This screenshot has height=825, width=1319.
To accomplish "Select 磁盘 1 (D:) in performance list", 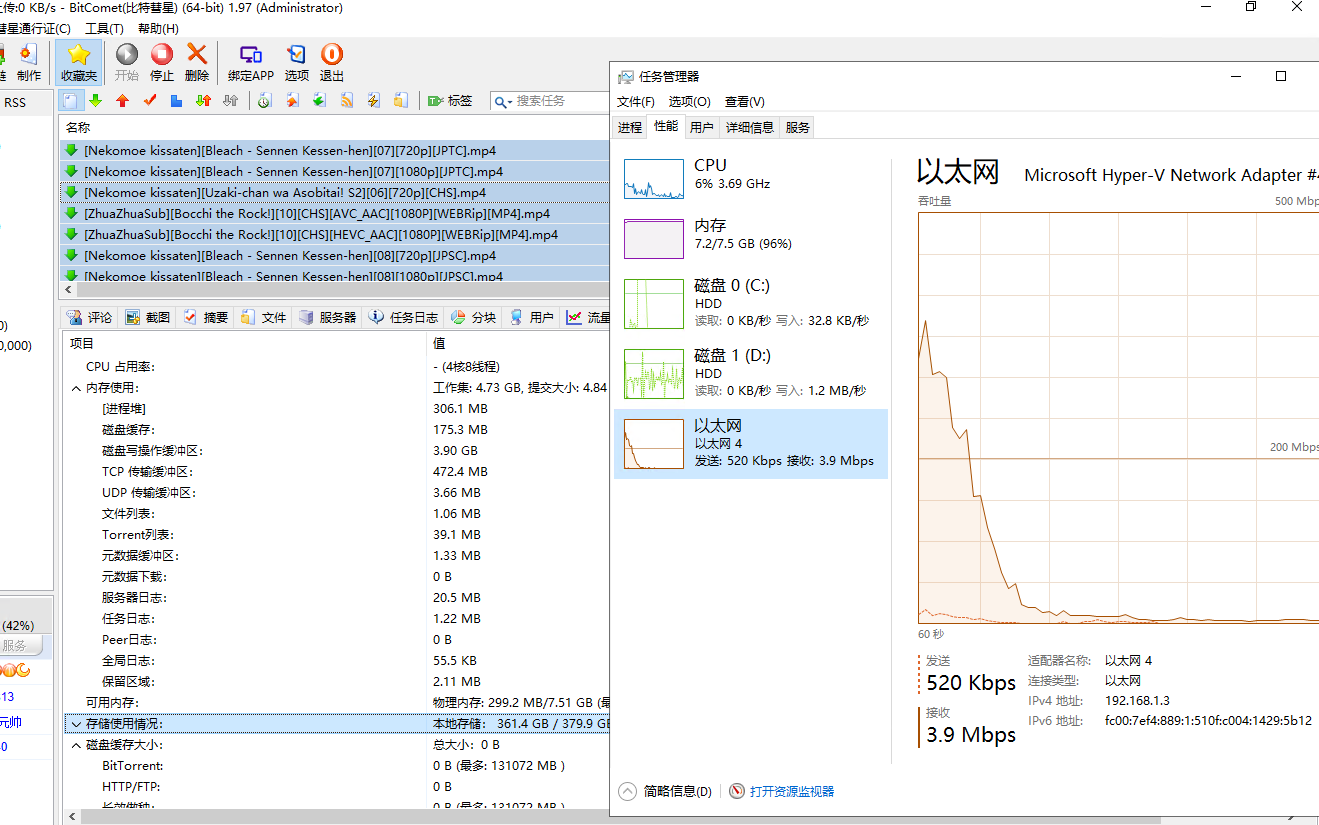I will (751, 373).
